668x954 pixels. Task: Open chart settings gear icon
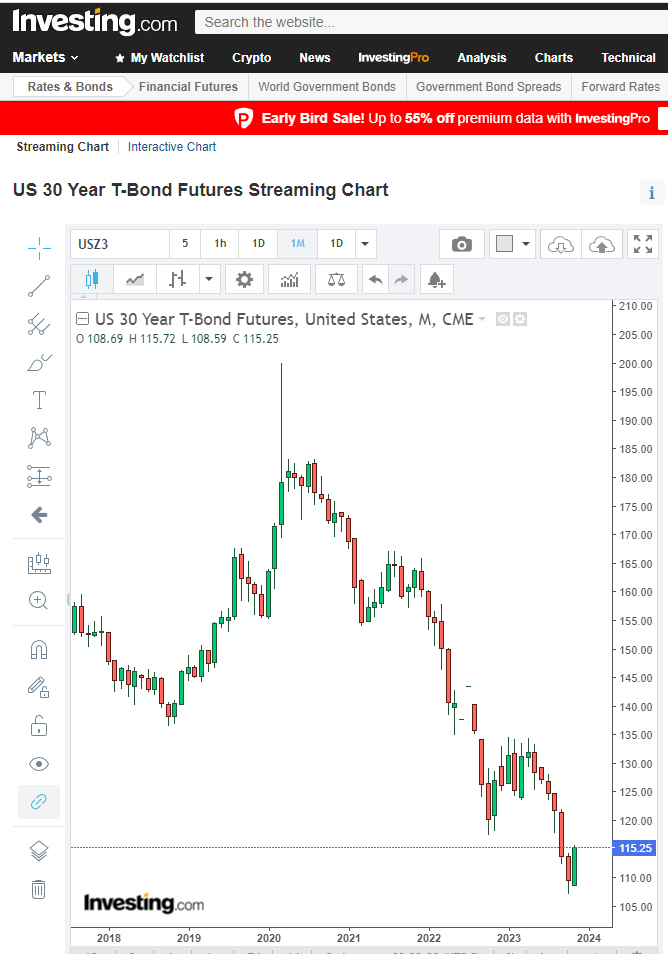click(244, 280)
